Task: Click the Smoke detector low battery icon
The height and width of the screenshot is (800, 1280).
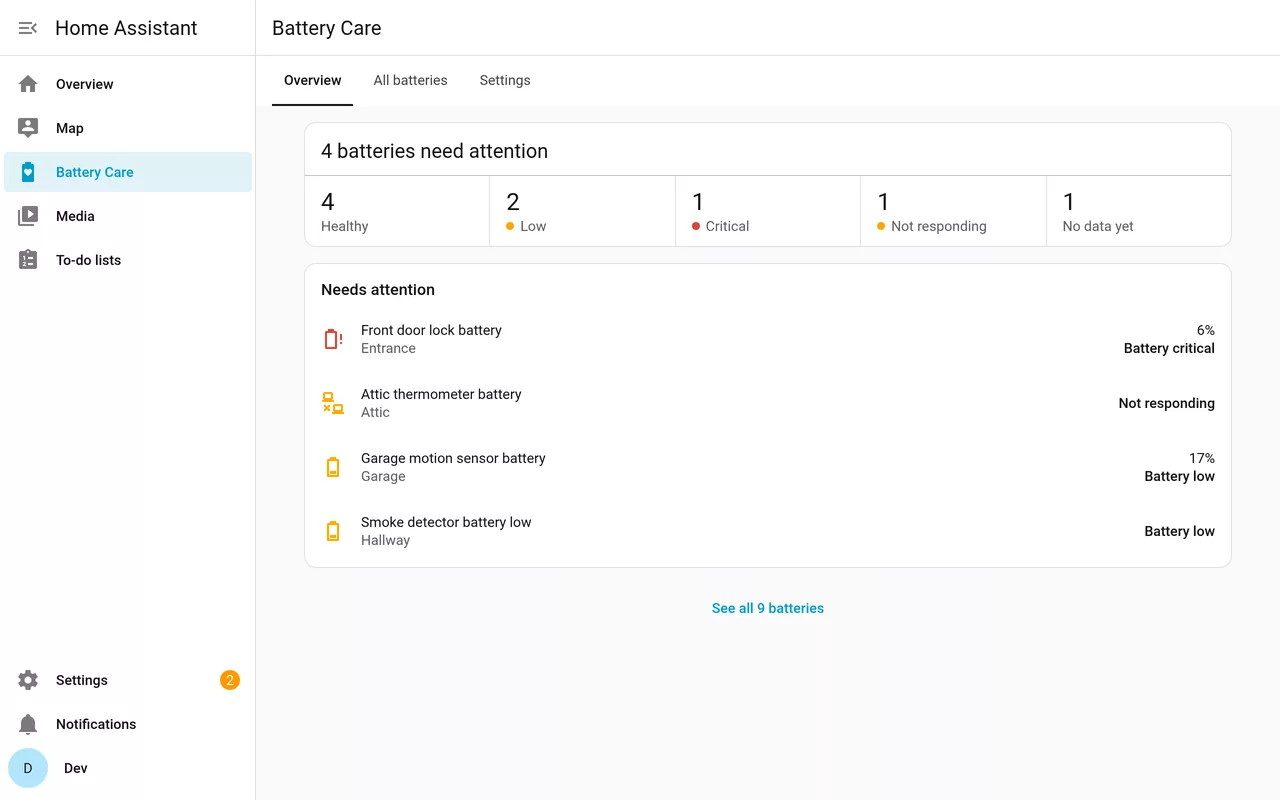Action: click(x=333, y=531)
